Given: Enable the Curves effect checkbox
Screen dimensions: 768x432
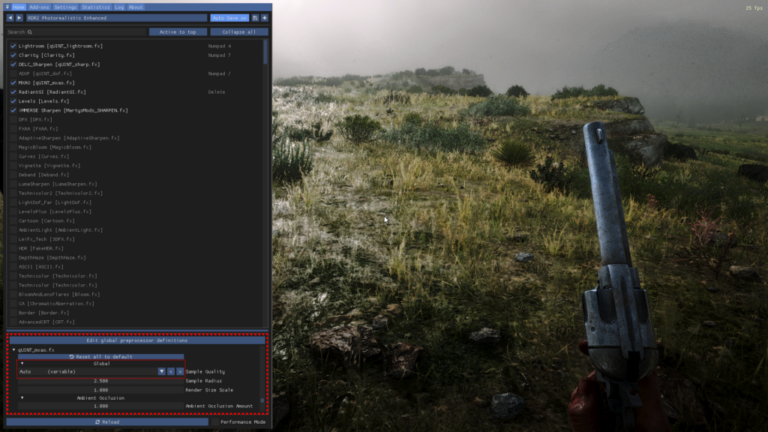Looking at the screenshot, I should point(14,157).
